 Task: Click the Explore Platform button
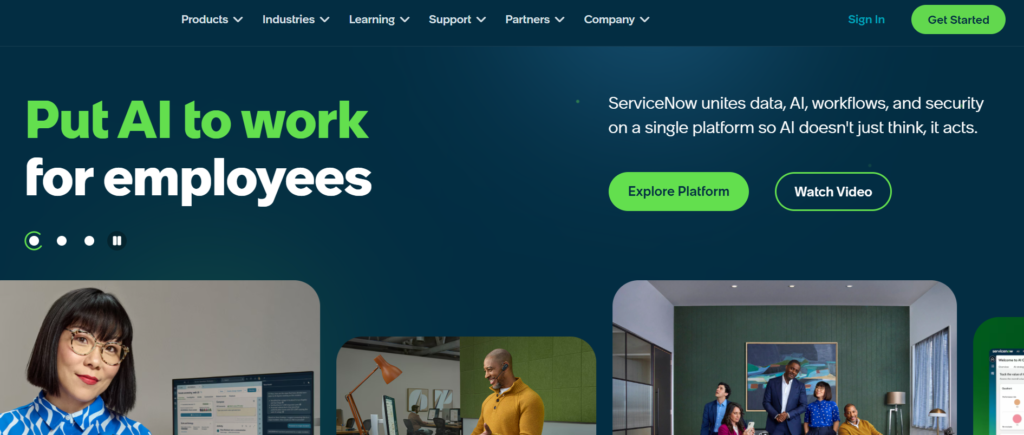679,191
